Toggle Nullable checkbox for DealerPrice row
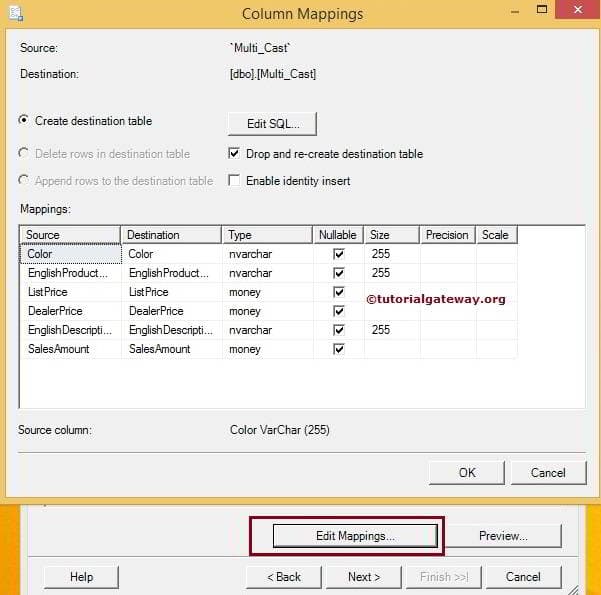 [x=339, y=311]
